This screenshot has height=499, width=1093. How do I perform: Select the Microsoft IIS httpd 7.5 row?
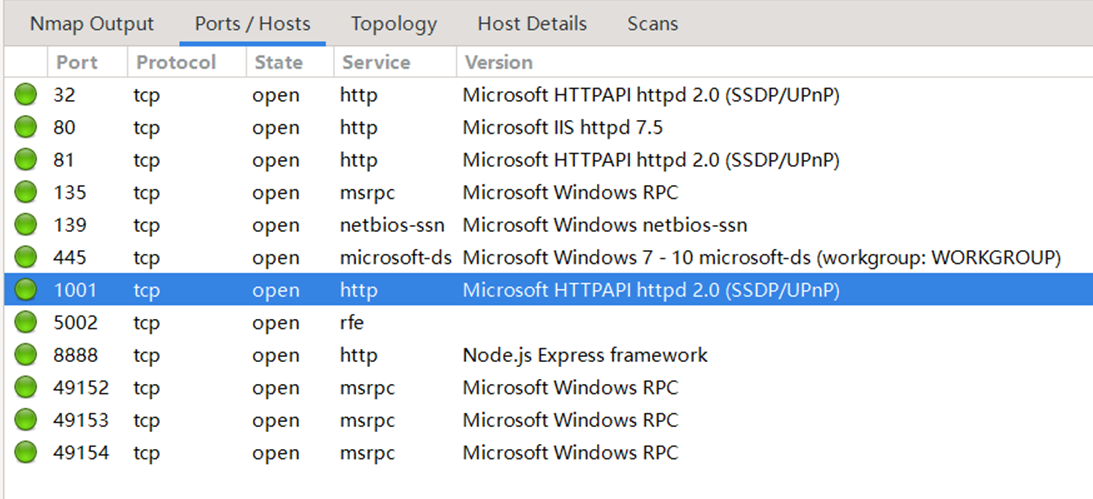562,128
